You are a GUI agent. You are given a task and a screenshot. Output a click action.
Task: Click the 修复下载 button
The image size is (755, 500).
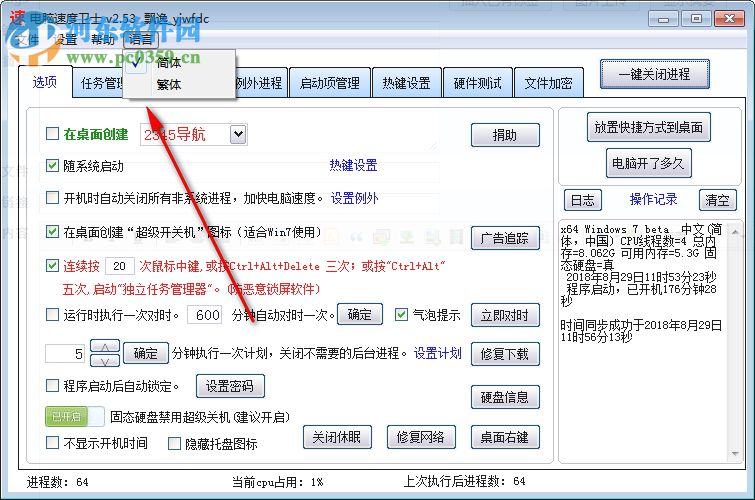click(x=505, y=355)
